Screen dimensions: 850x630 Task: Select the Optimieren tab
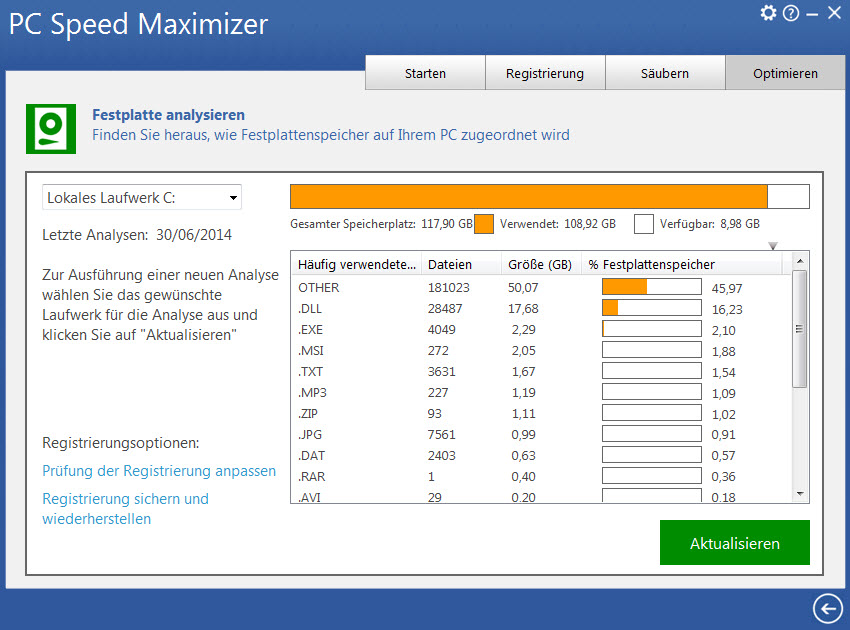785,73
